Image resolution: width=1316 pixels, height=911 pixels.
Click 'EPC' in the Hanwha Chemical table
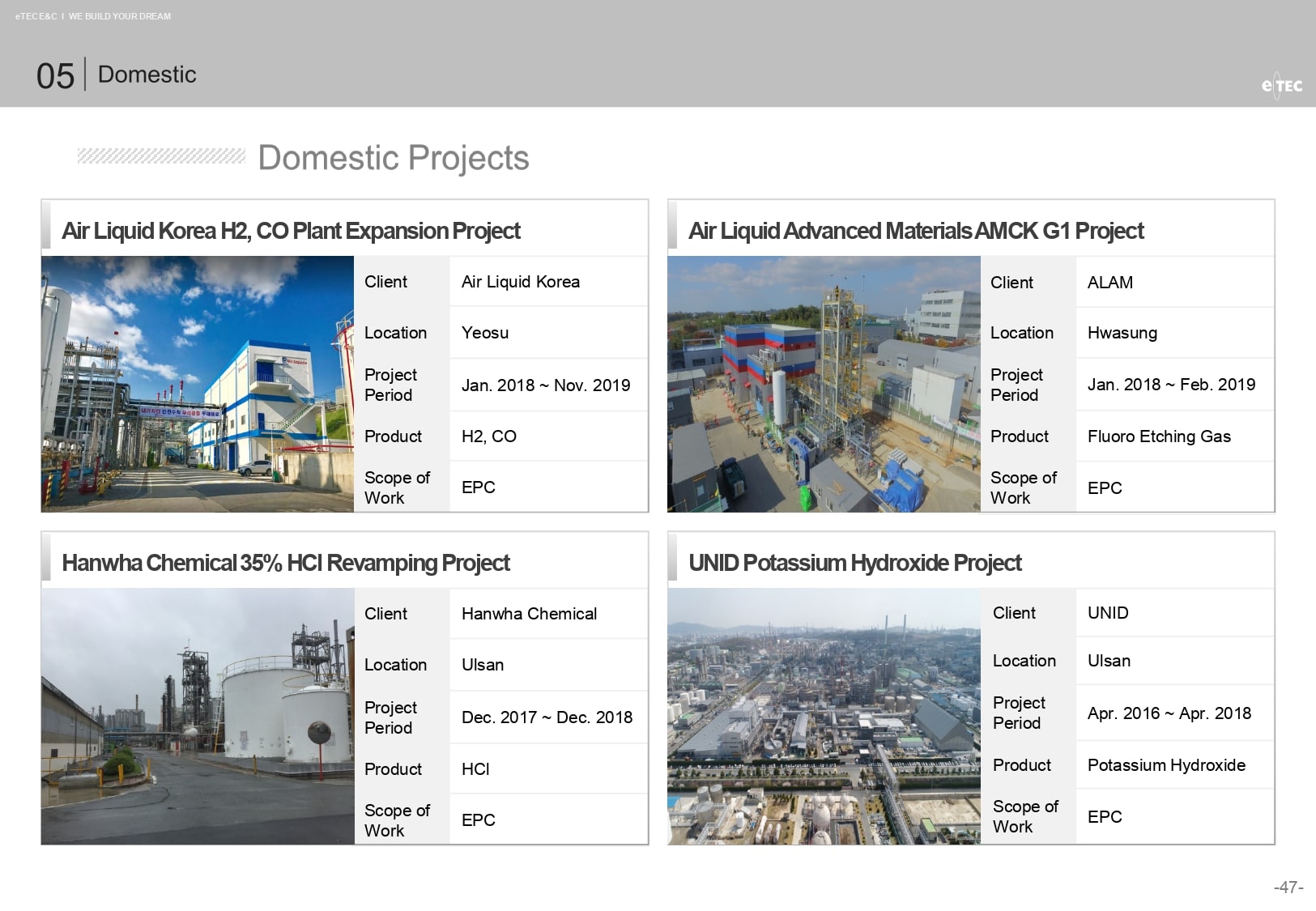point(479,820)
